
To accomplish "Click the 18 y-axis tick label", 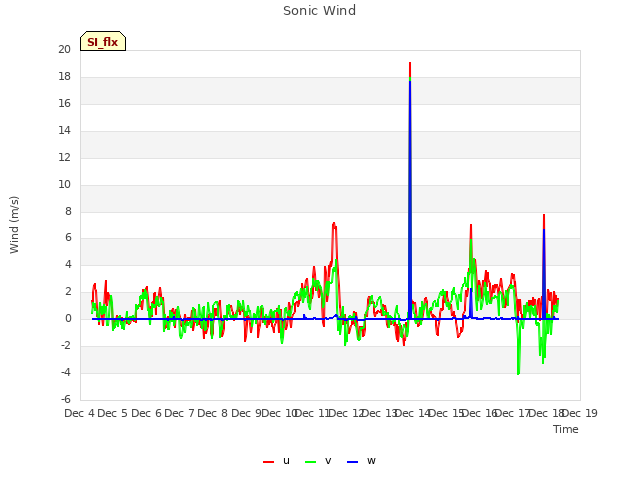I will 64,76.
